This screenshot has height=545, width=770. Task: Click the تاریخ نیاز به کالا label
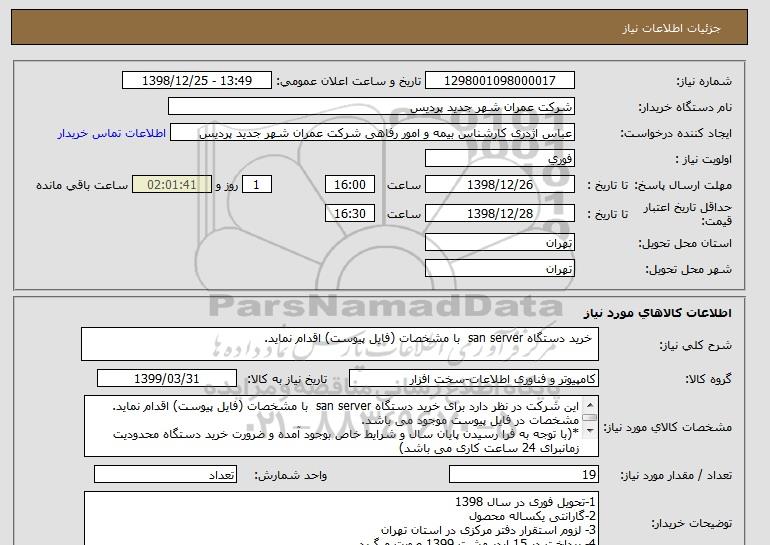[x=287, y=379]
